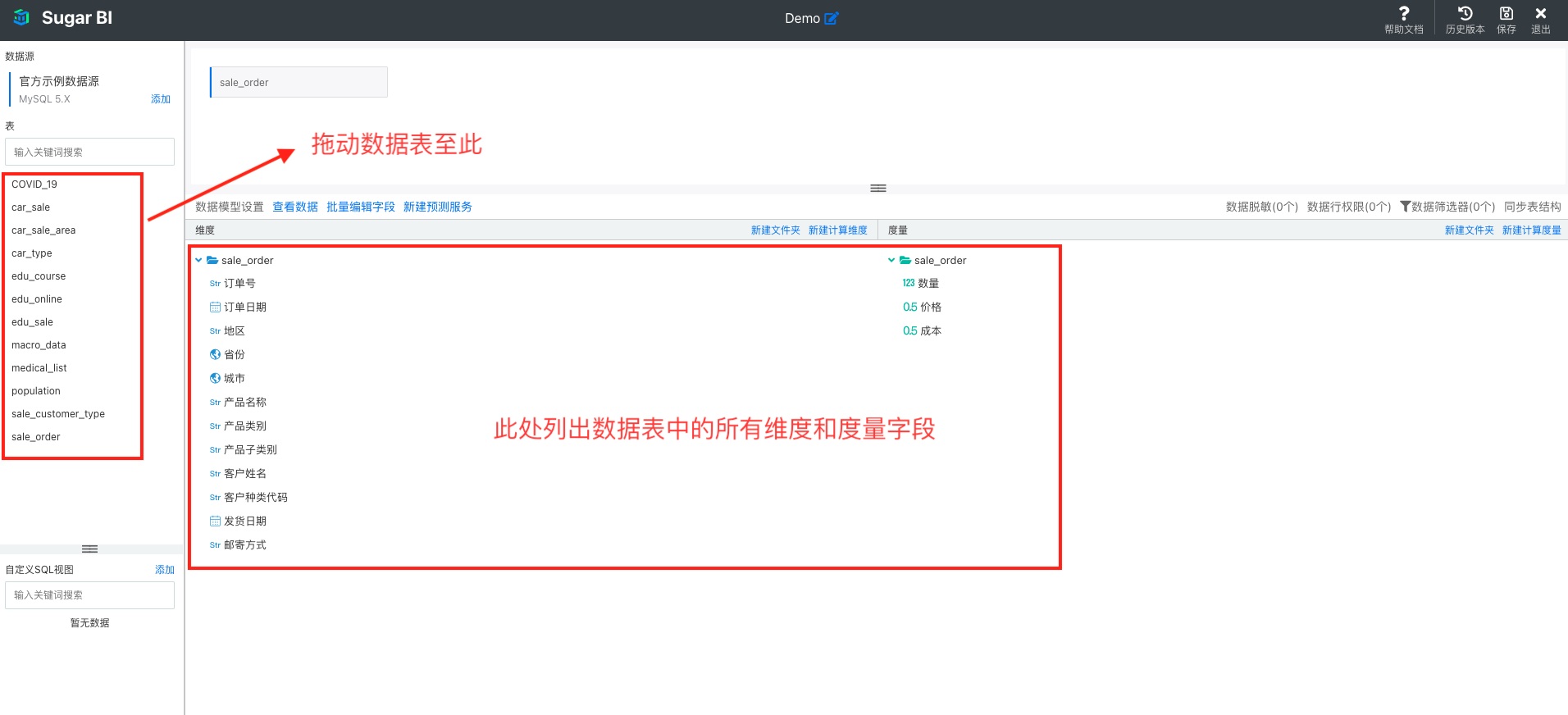Click 新建计算维度
Screen dimensions: 1568x715
tap(838, 230)
